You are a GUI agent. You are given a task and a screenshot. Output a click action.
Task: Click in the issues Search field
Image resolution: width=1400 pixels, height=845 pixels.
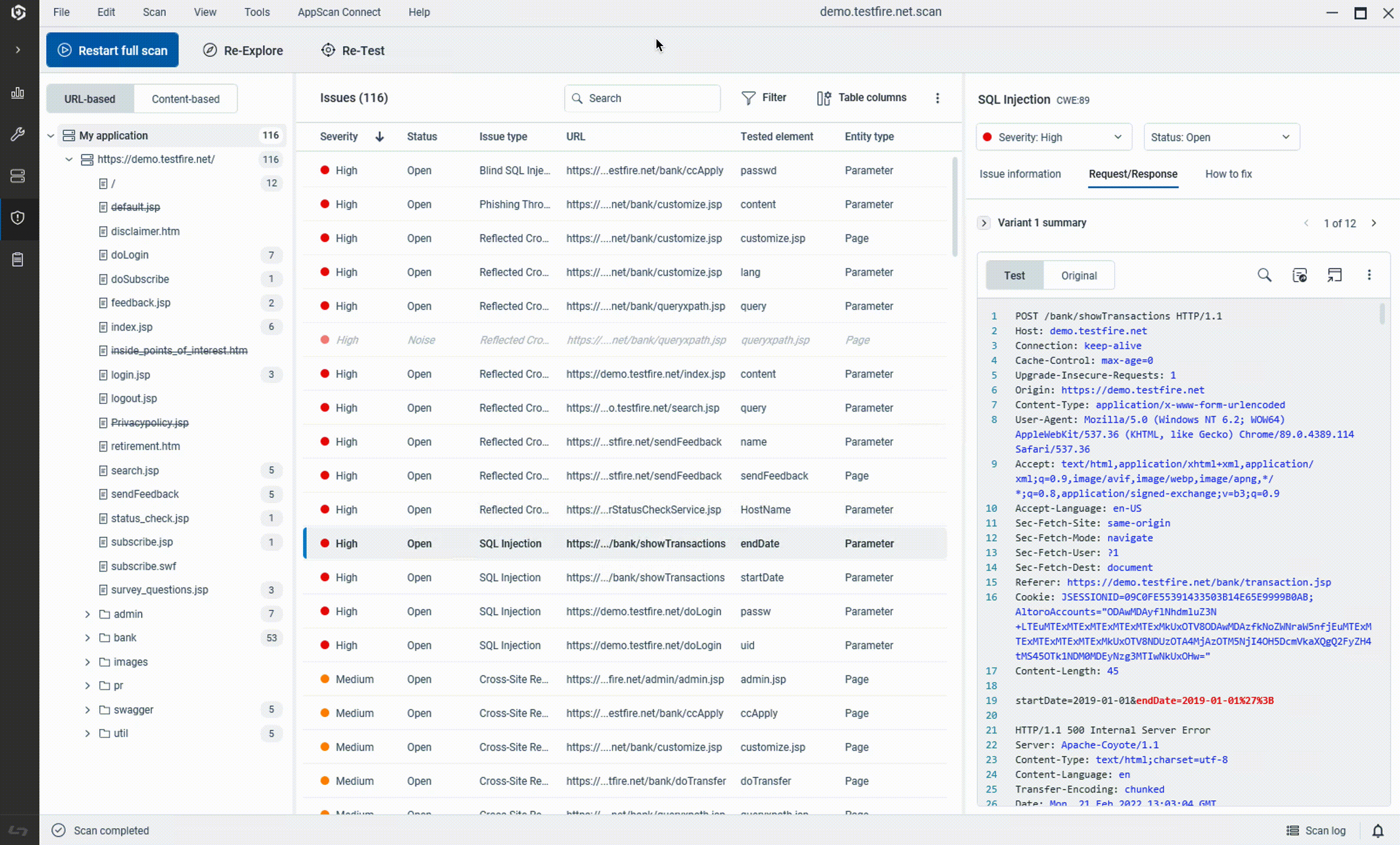(x=642, y=98)
